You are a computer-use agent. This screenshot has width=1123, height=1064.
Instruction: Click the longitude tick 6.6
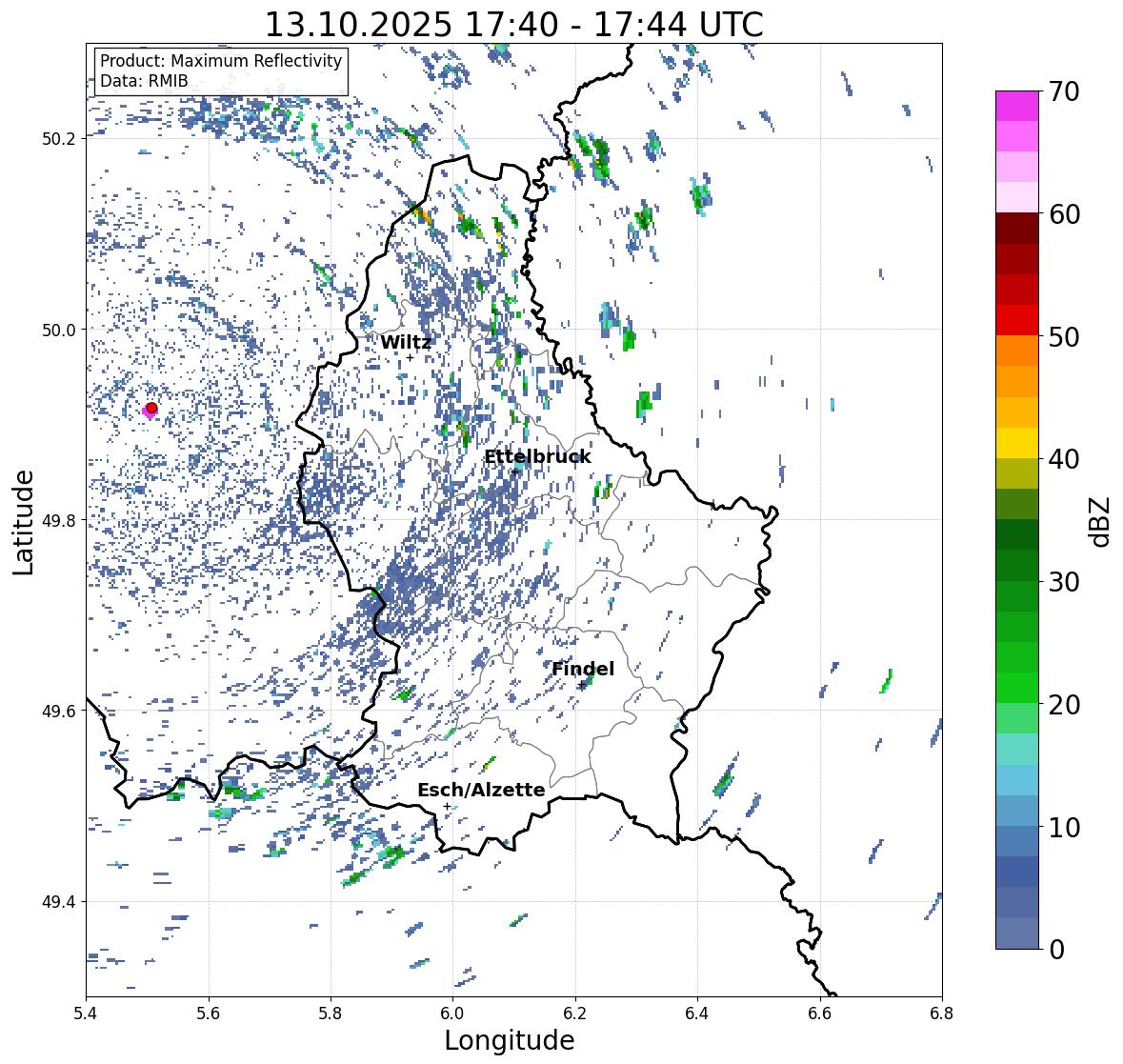(820, 1013)
